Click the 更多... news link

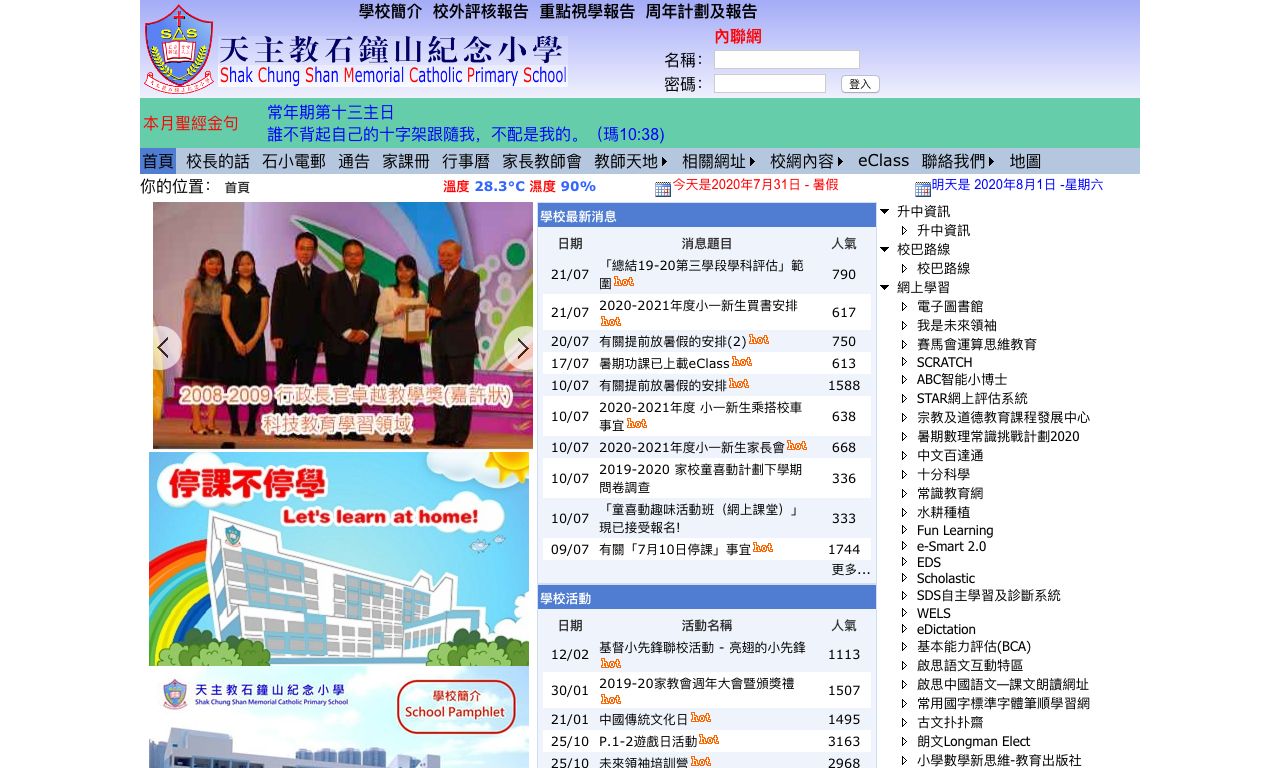click(851, 570)
